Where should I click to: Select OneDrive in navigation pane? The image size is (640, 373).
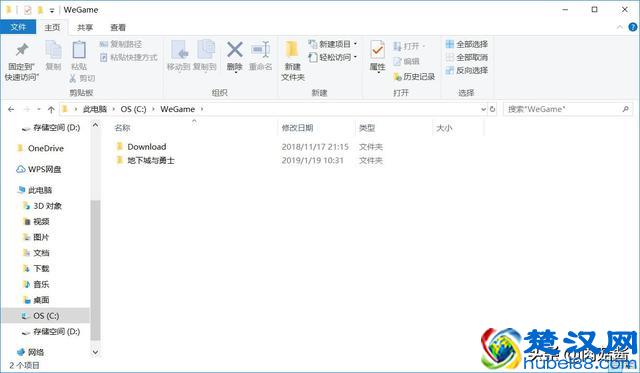coord(45,149)
